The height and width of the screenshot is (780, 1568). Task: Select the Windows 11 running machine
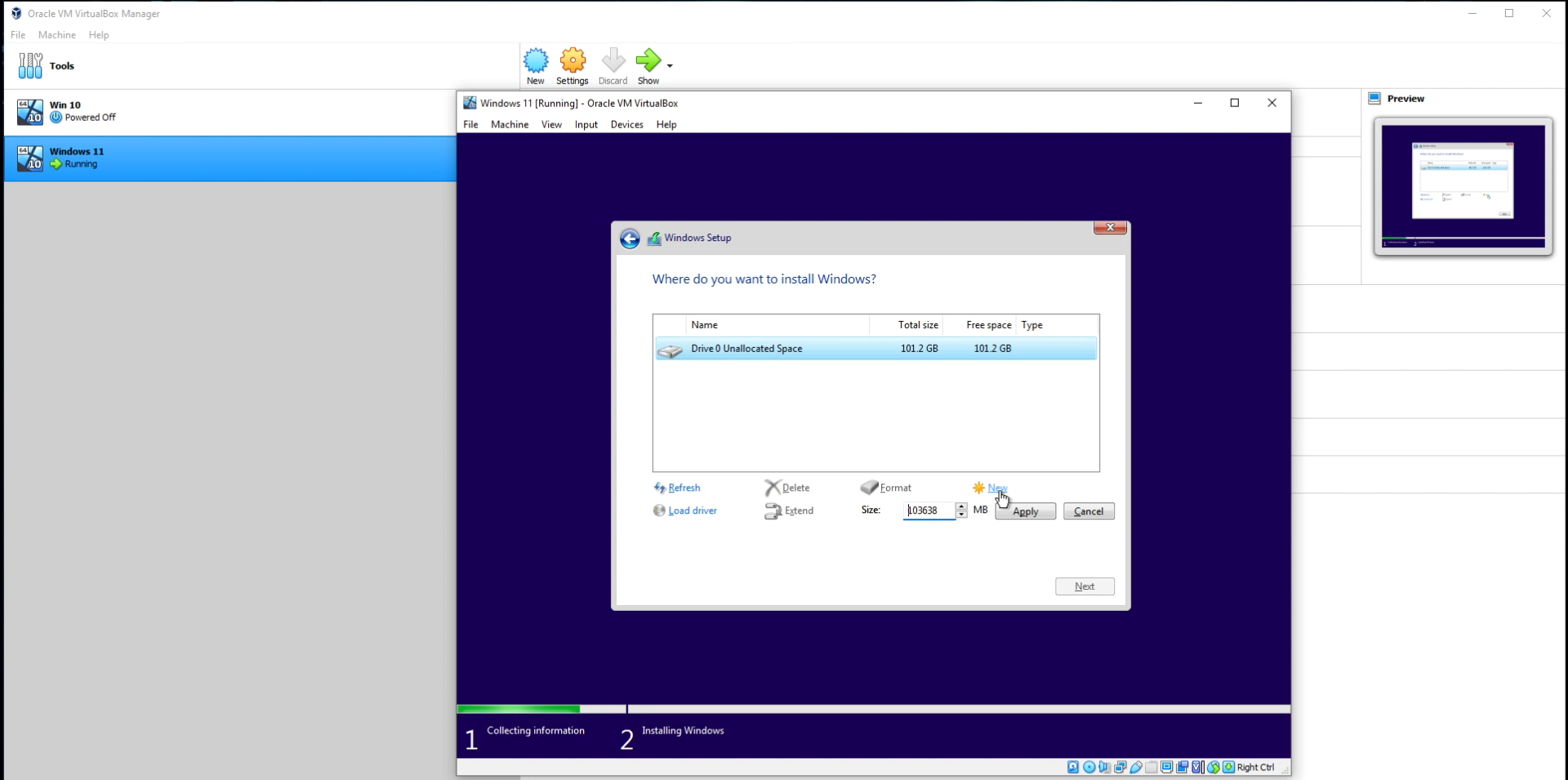(230, 158)
